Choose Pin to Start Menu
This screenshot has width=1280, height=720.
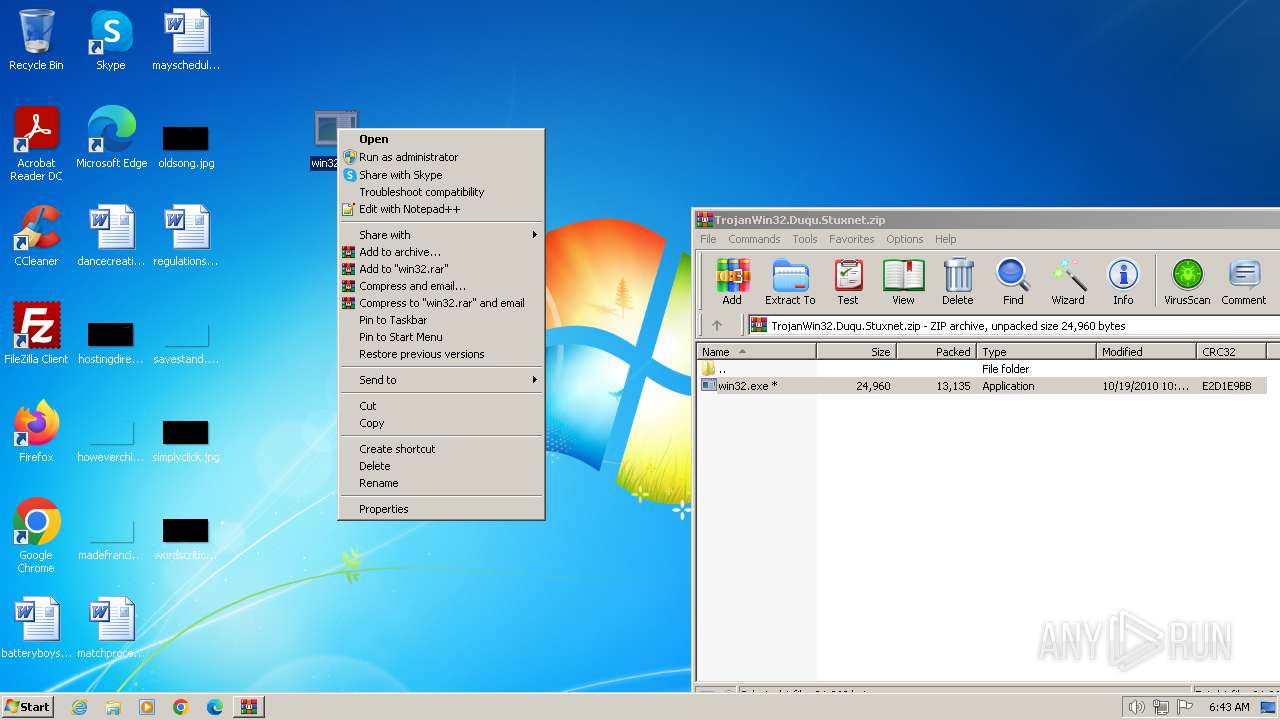(441, 337)
